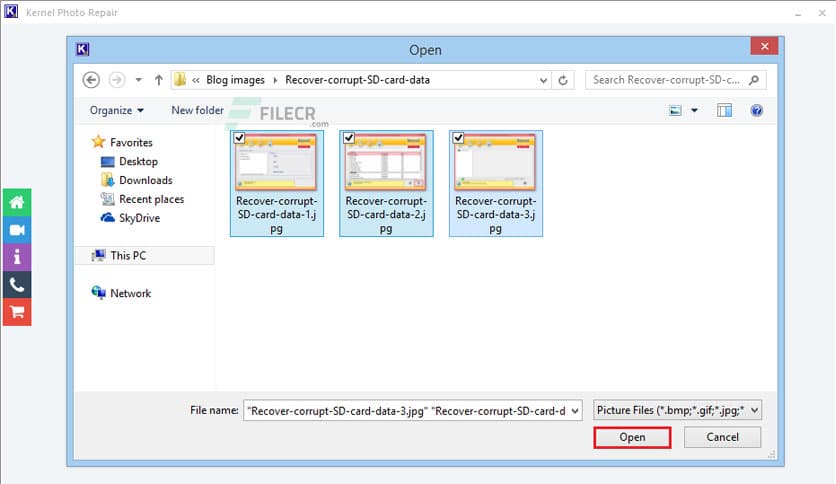Open view options dropdown arrow

[x=694, y=110]
